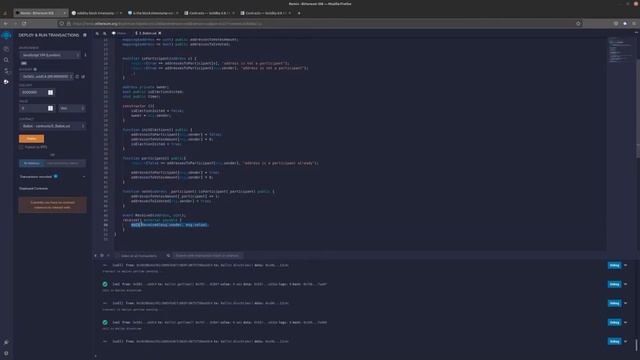640x360 pixels.
Task: Open the Wei value unit dropdown
Action: point(72,108)
